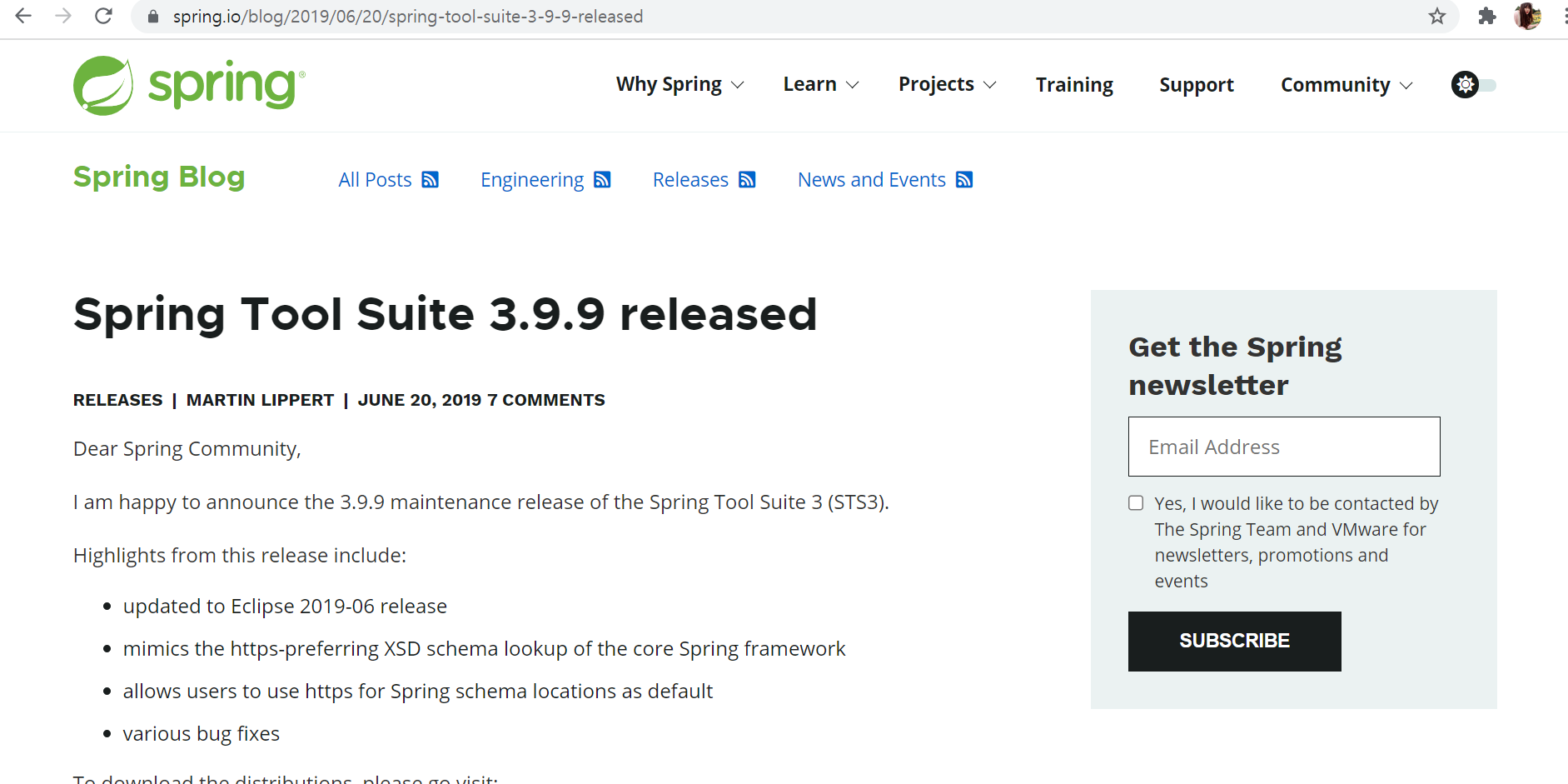The height and width of the screenshot is (784, 1568).
Task: Click the 'allows users to use https' bullet
Action: [x=418, y=692]
